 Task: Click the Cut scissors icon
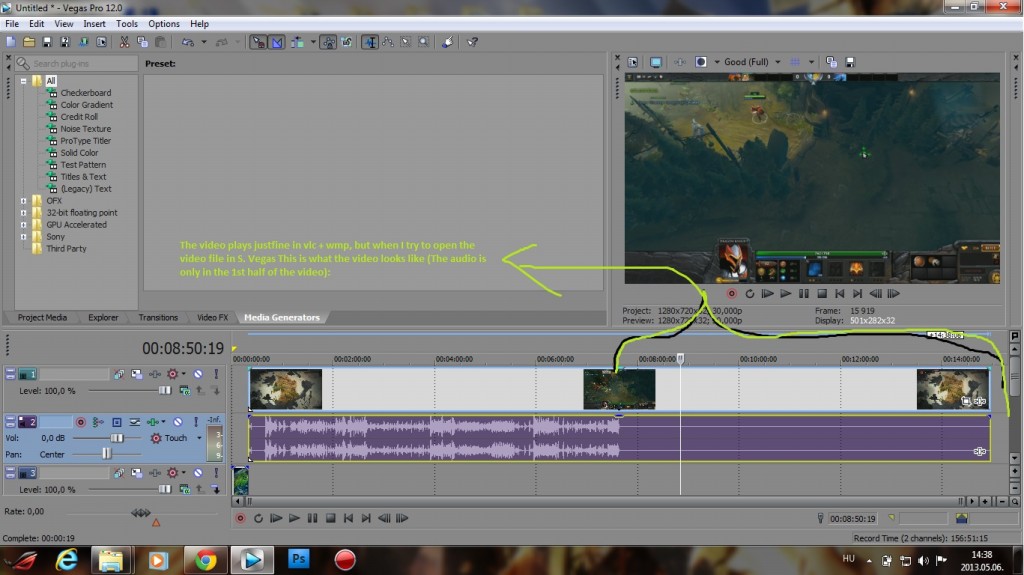pyautogui.click(x=124, y=42)
